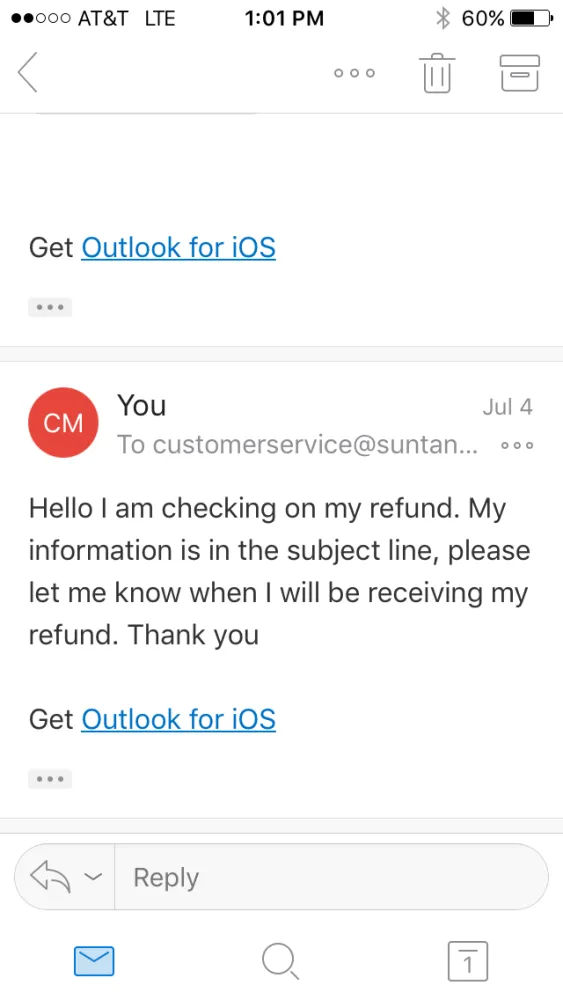Open the CM sender avatar

pos(63,422)
